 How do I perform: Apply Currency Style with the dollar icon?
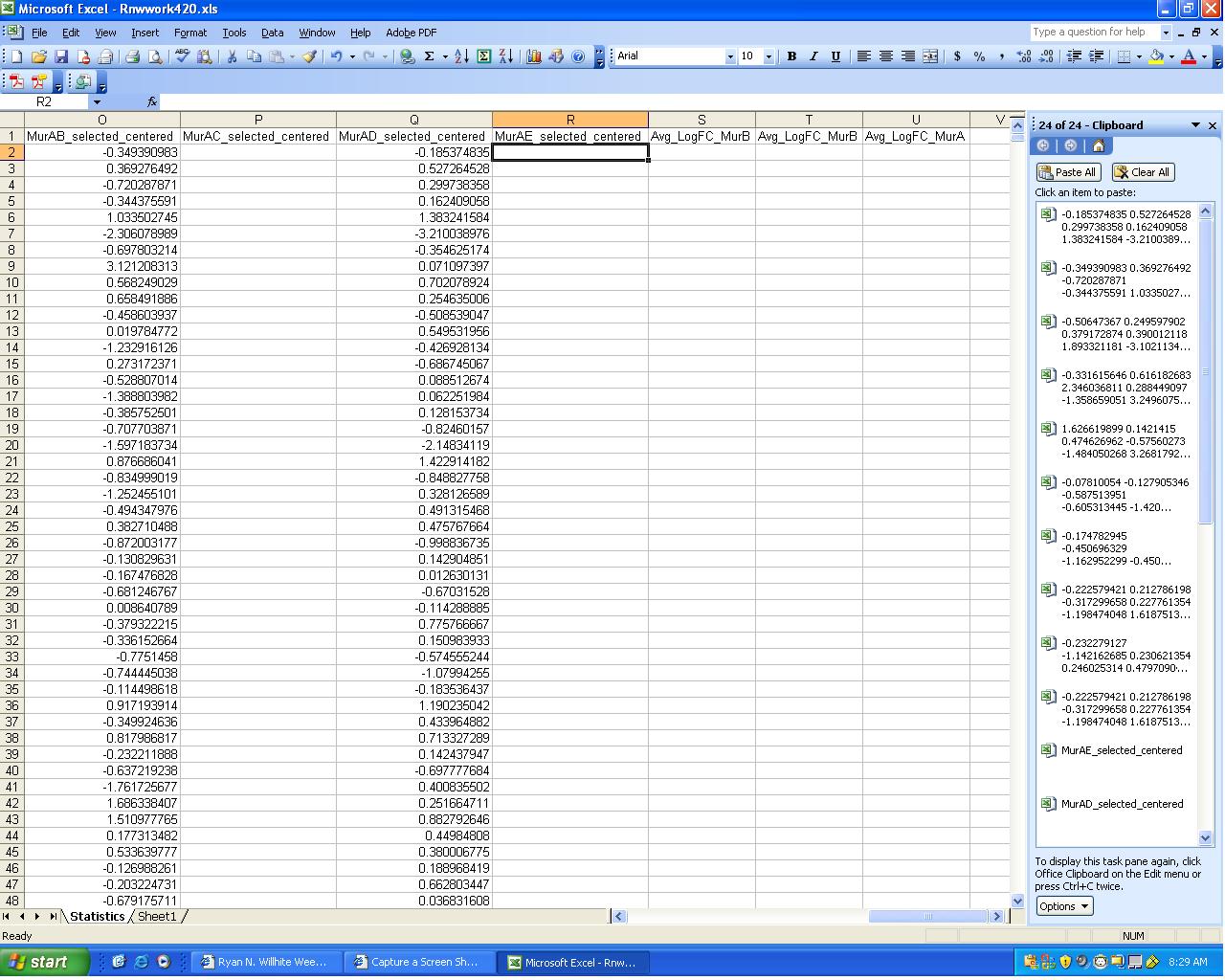point(957,56)
